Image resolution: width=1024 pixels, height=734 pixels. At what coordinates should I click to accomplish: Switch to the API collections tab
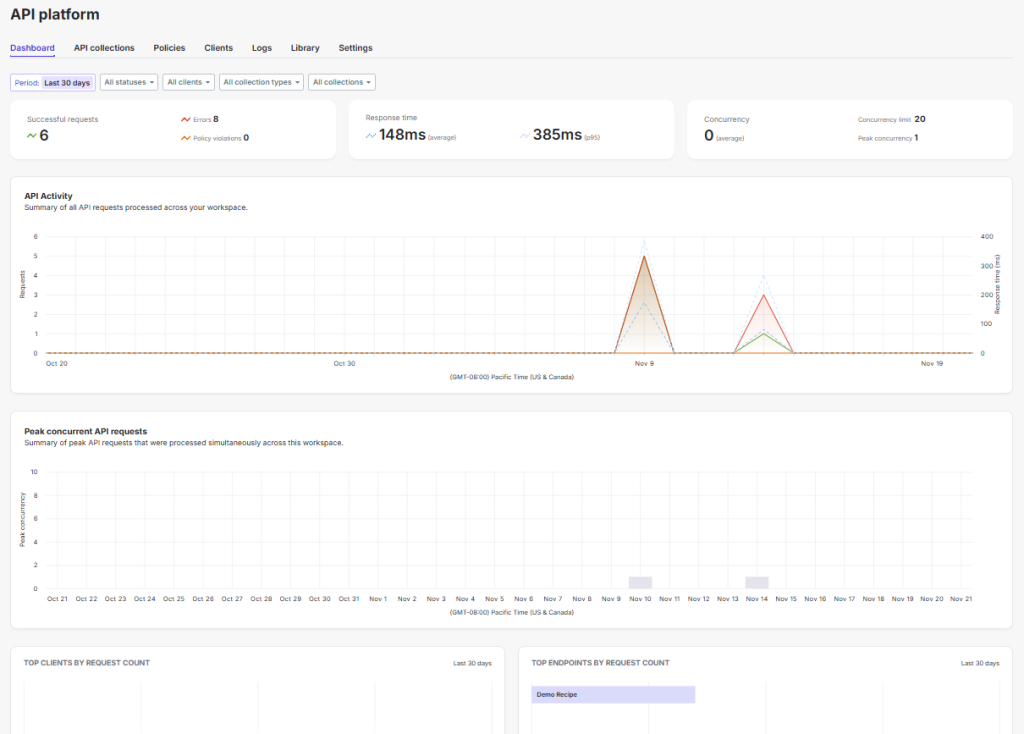coord(104,48)
